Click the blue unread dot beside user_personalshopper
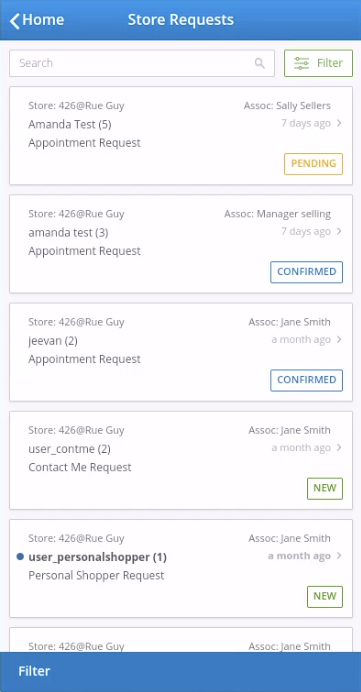The height and width of the screenshot is (692, 361). point(20,557)
